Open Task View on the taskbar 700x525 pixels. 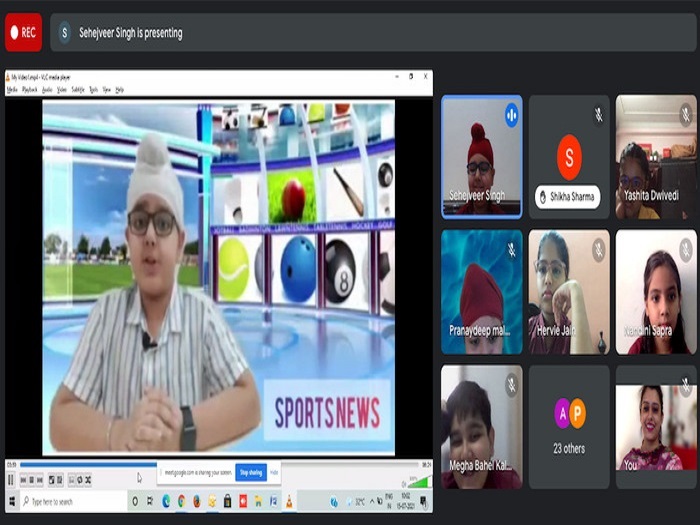click(150, 501)
